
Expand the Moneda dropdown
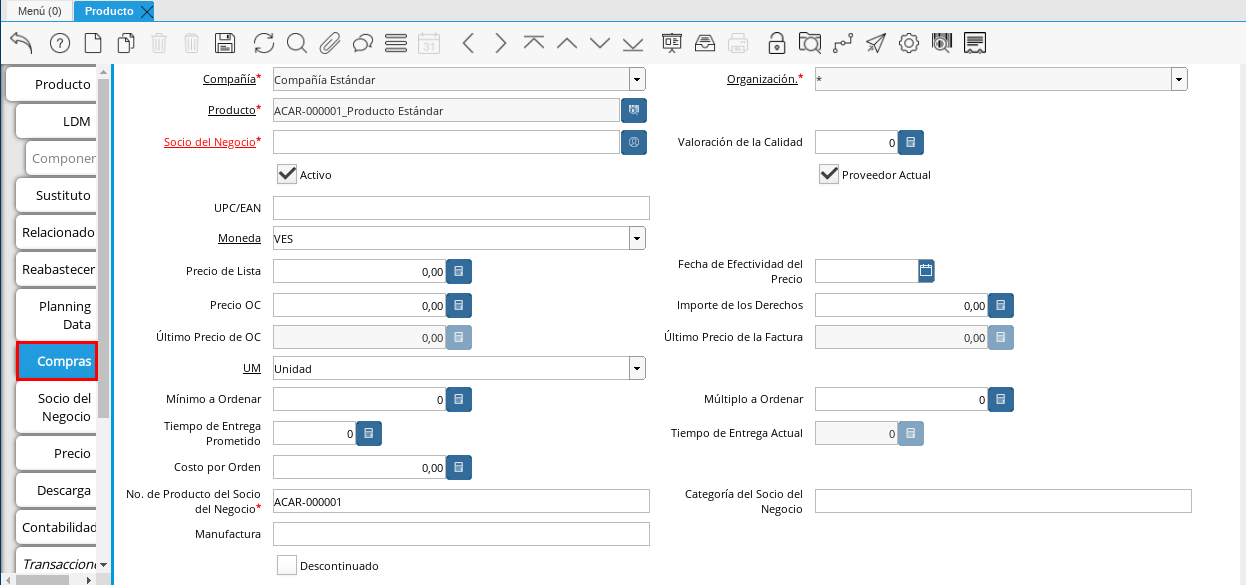(636, 238)
